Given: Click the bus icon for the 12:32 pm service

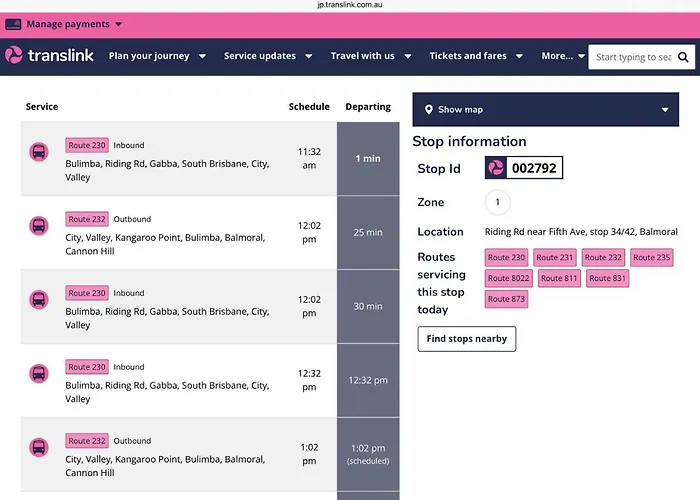Looking at the screenshot, I should click(39, 373).
